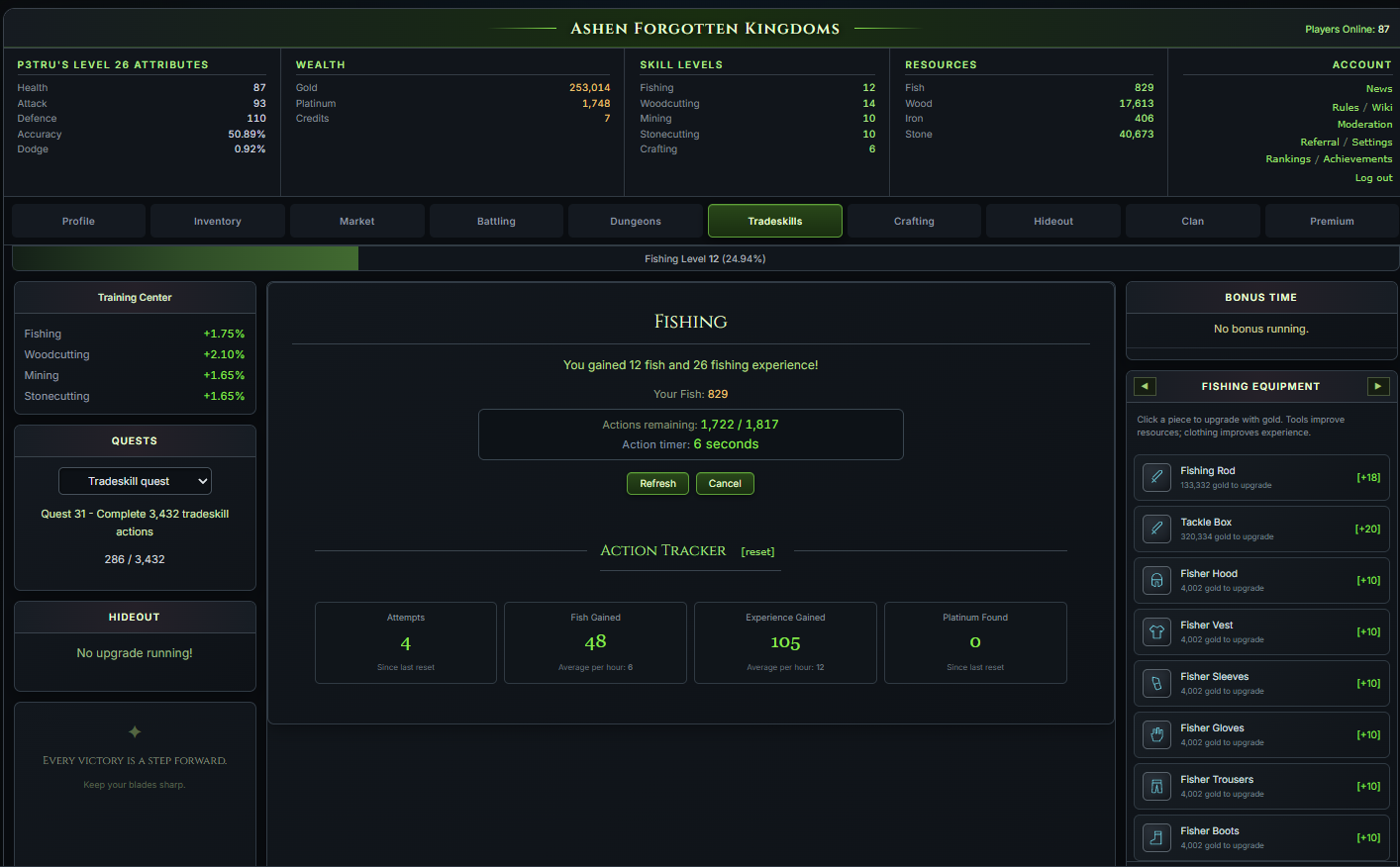Click 'No bonus running.' text

click(x=1261, y=329)
